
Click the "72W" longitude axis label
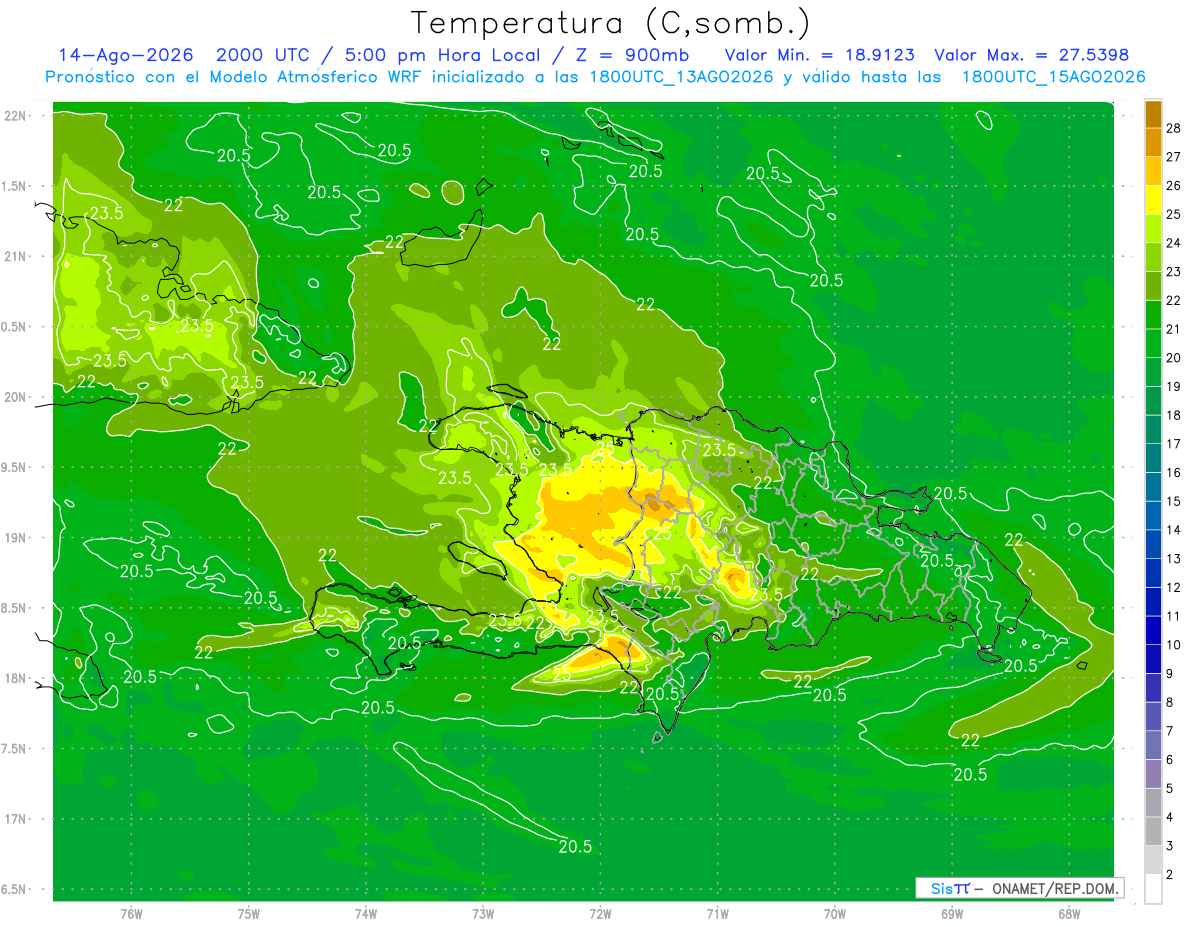(x=600, y=913)
